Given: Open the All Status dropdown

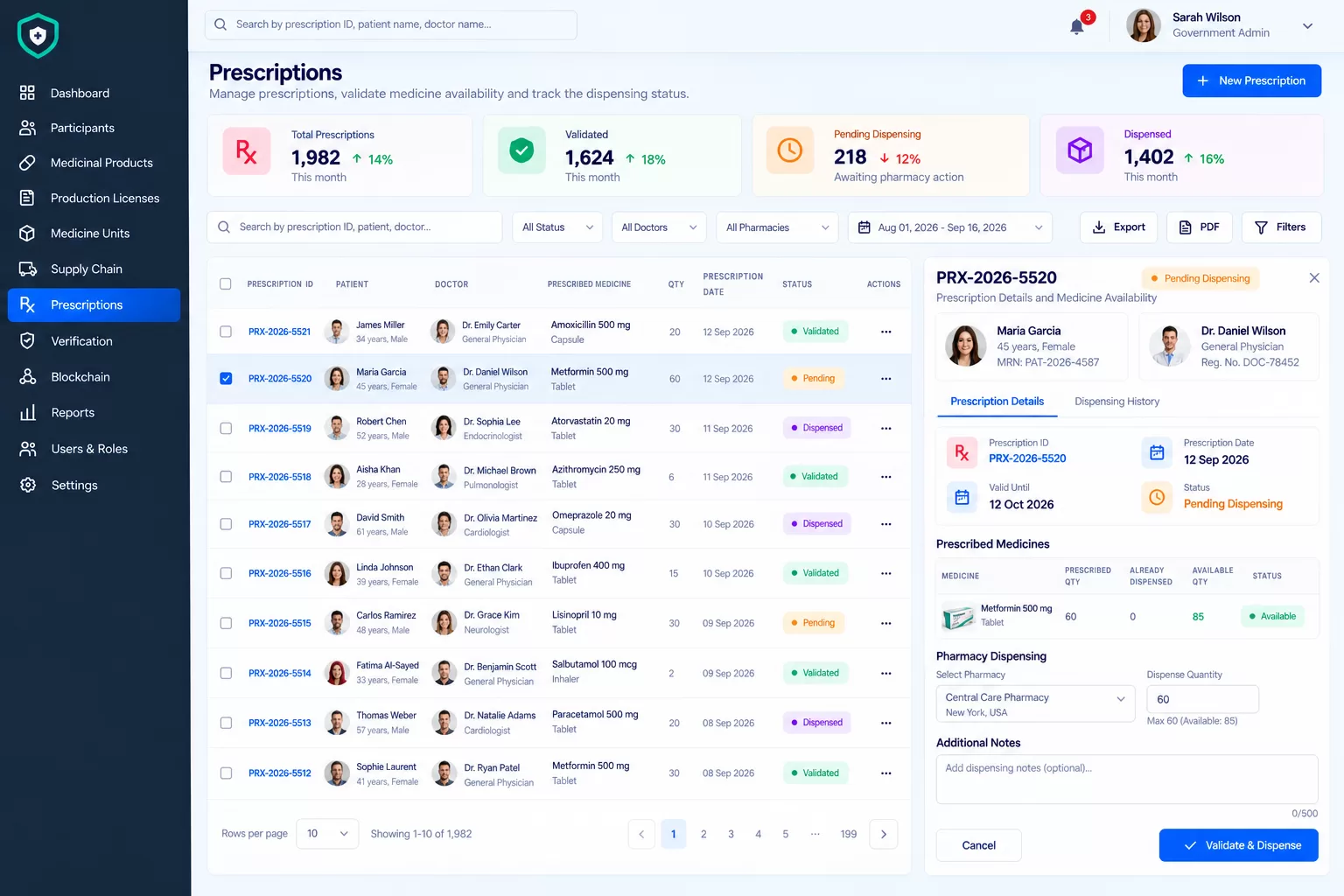Looking at the screenshot, I should tap(557, 227).
